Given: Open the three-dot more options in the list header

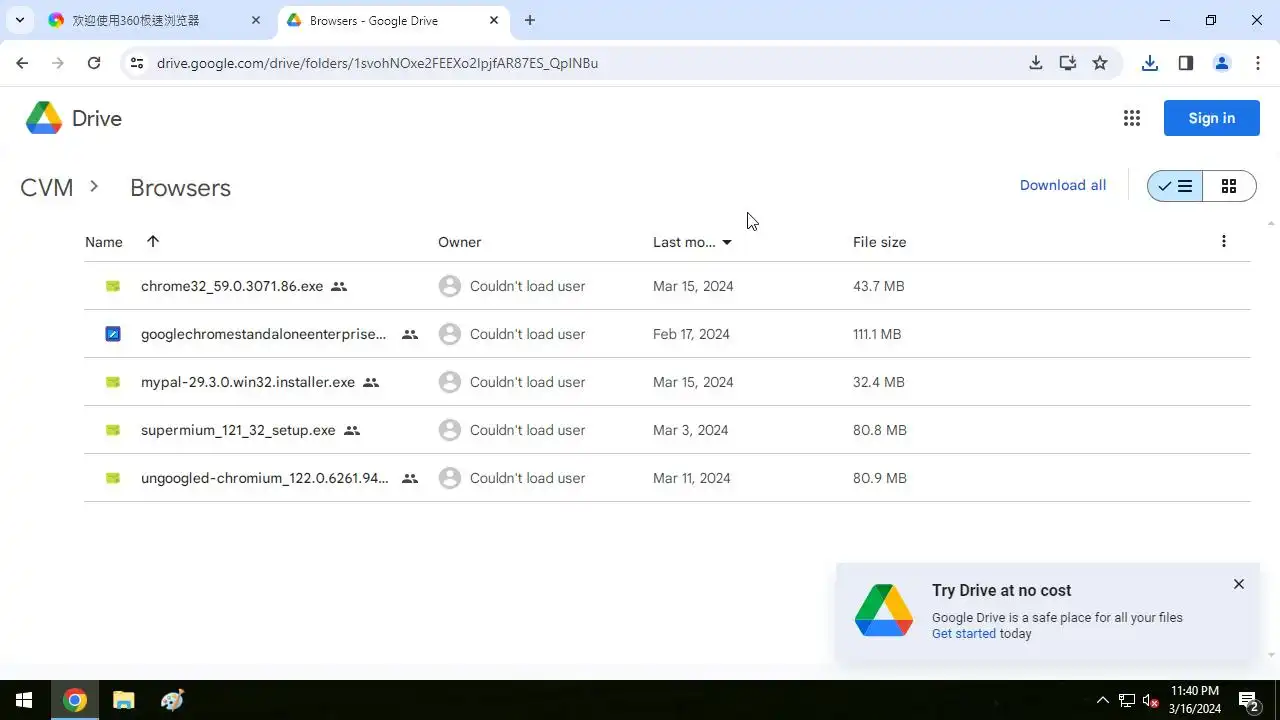Looking at the screenshot, I should (1224, 241).
